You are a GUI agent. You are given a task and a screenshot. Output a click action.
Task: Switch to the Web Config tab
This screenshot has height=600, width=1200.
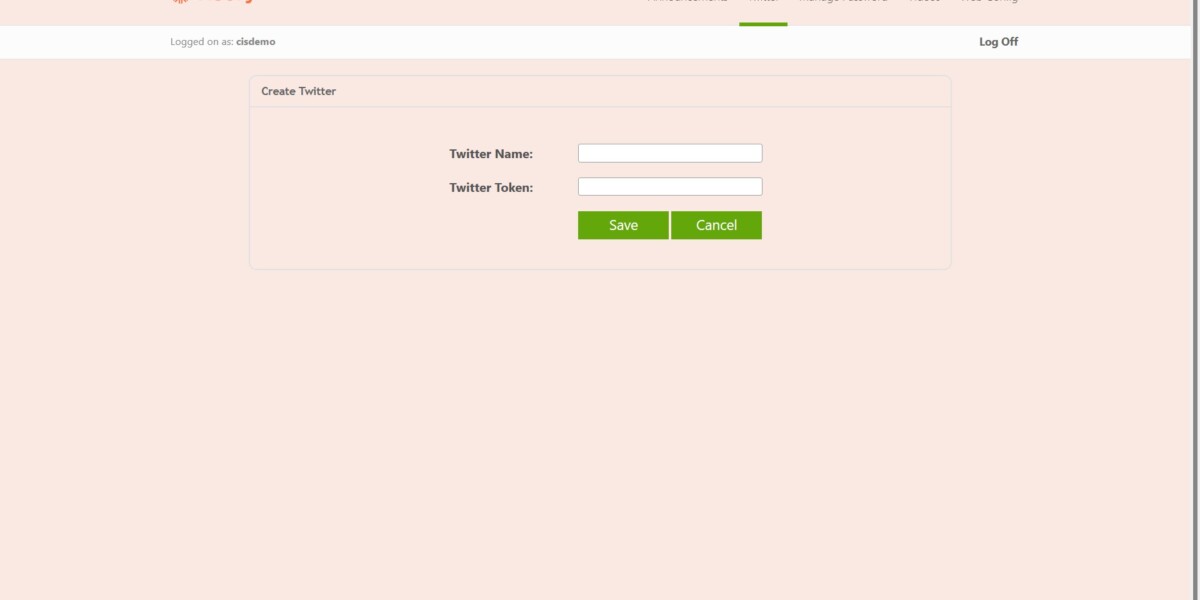pyautogui.click(x=988, y=3)
